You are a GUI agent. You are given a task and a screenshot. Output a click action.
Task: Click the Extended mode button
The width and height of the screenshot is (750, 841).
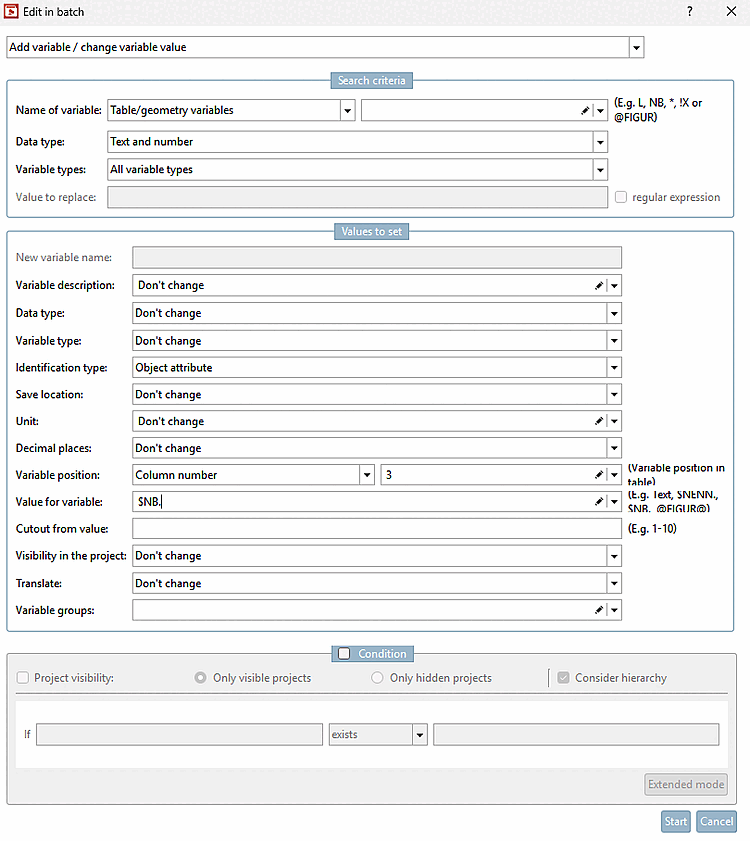coord(686,784)
